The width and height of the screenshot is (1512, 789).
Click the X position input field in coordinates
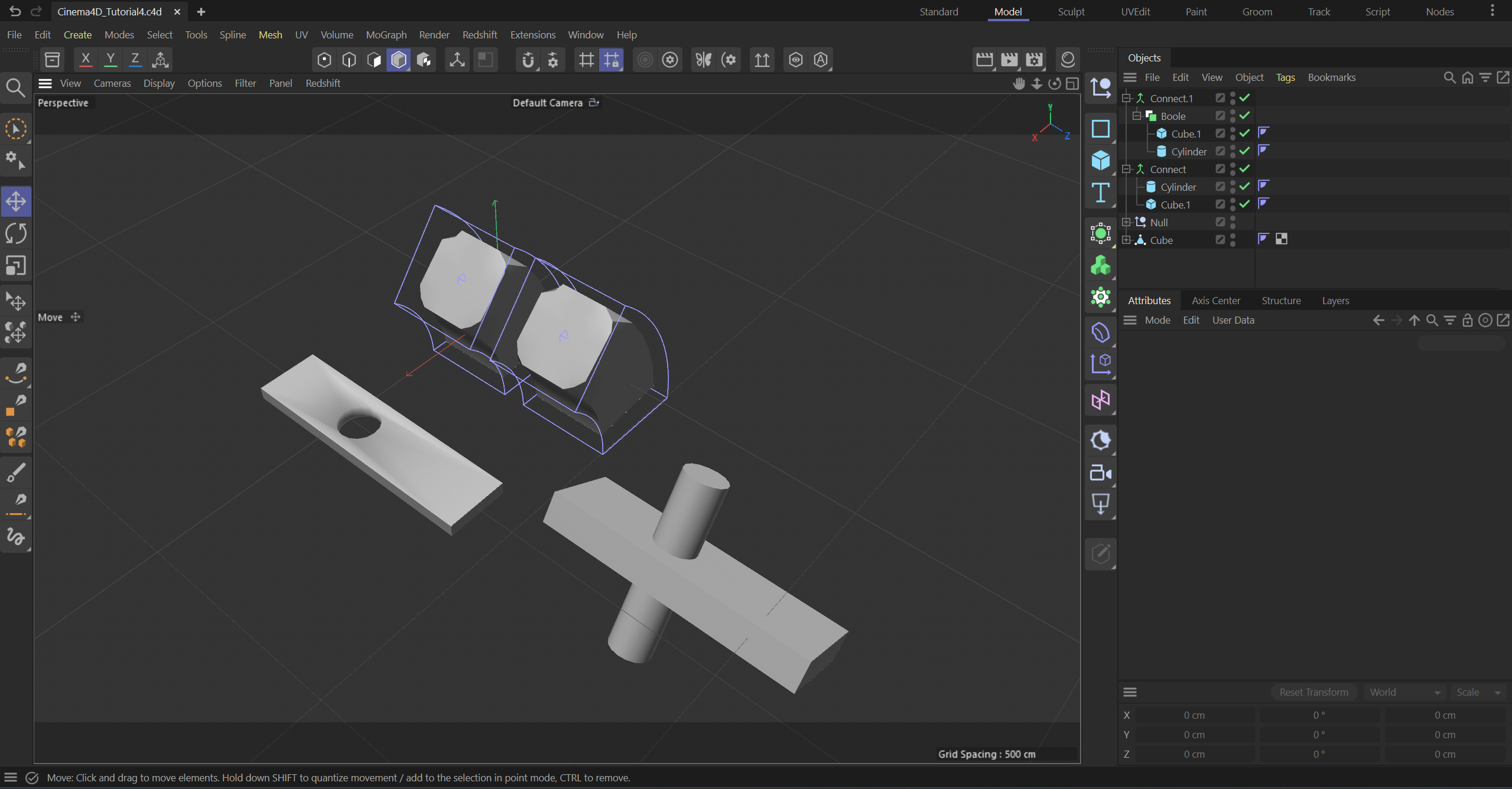[1194, 715]
